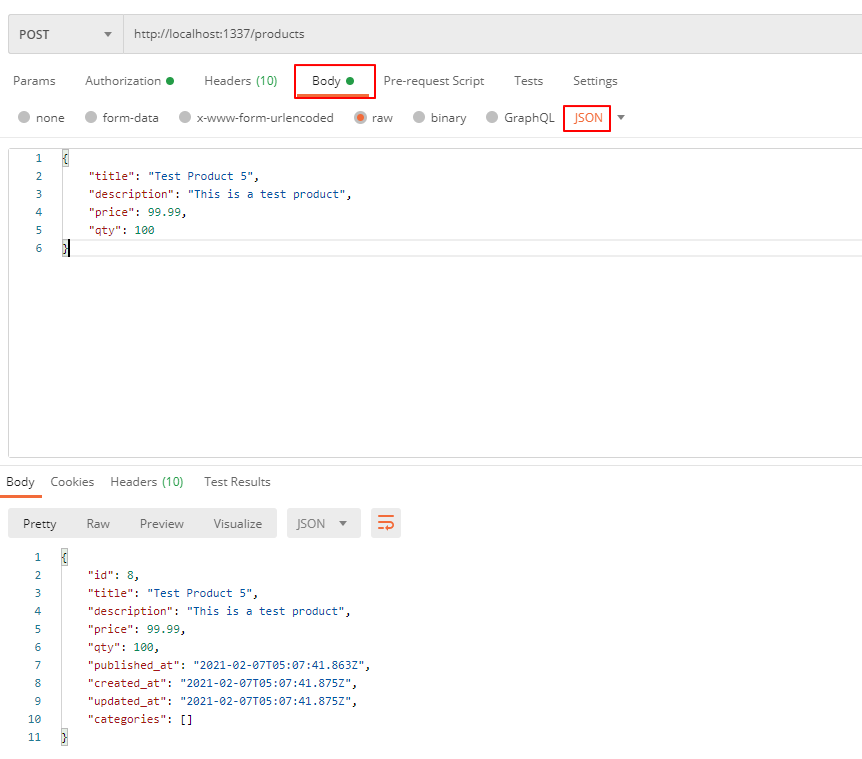Switch to the Params tab
The image size is (862, 759).
(x=34, y=81)
